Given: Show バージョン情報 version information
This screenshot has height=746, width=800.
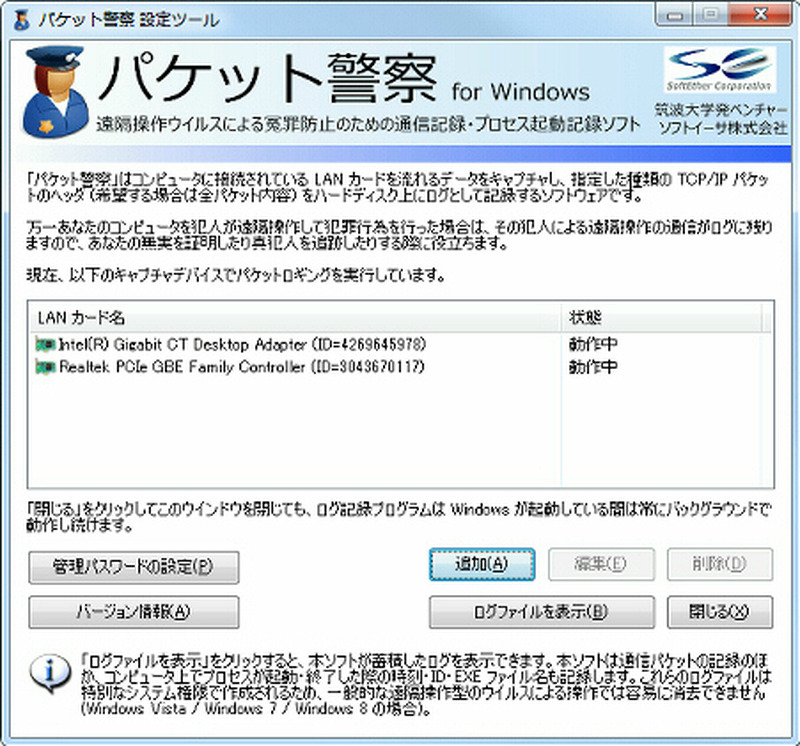Looking at the screenshot, I should (133, 611).
